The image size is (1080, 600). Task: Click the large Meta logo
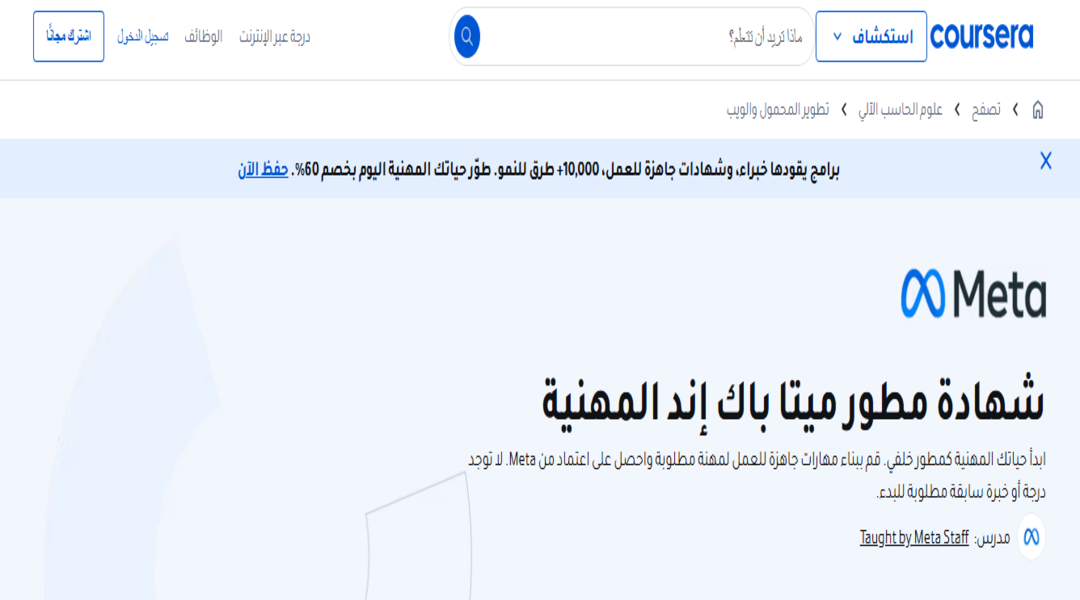[973, 293]
